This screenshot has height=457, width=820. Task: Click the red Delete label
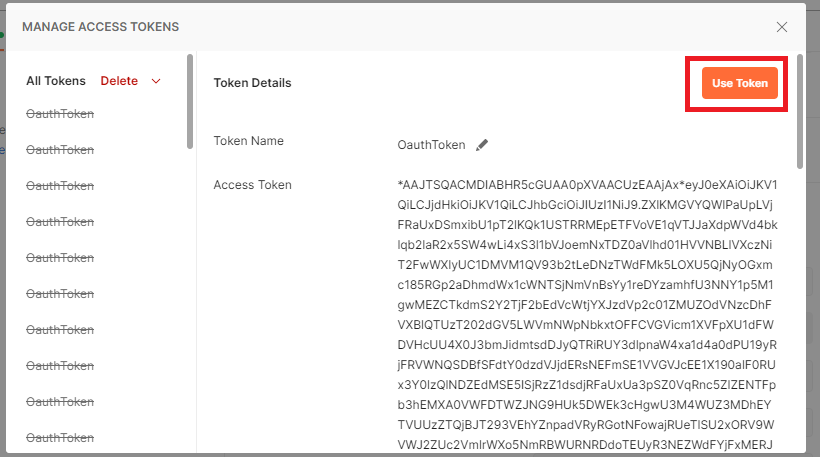pyautogui.click(x=119, y=81)
